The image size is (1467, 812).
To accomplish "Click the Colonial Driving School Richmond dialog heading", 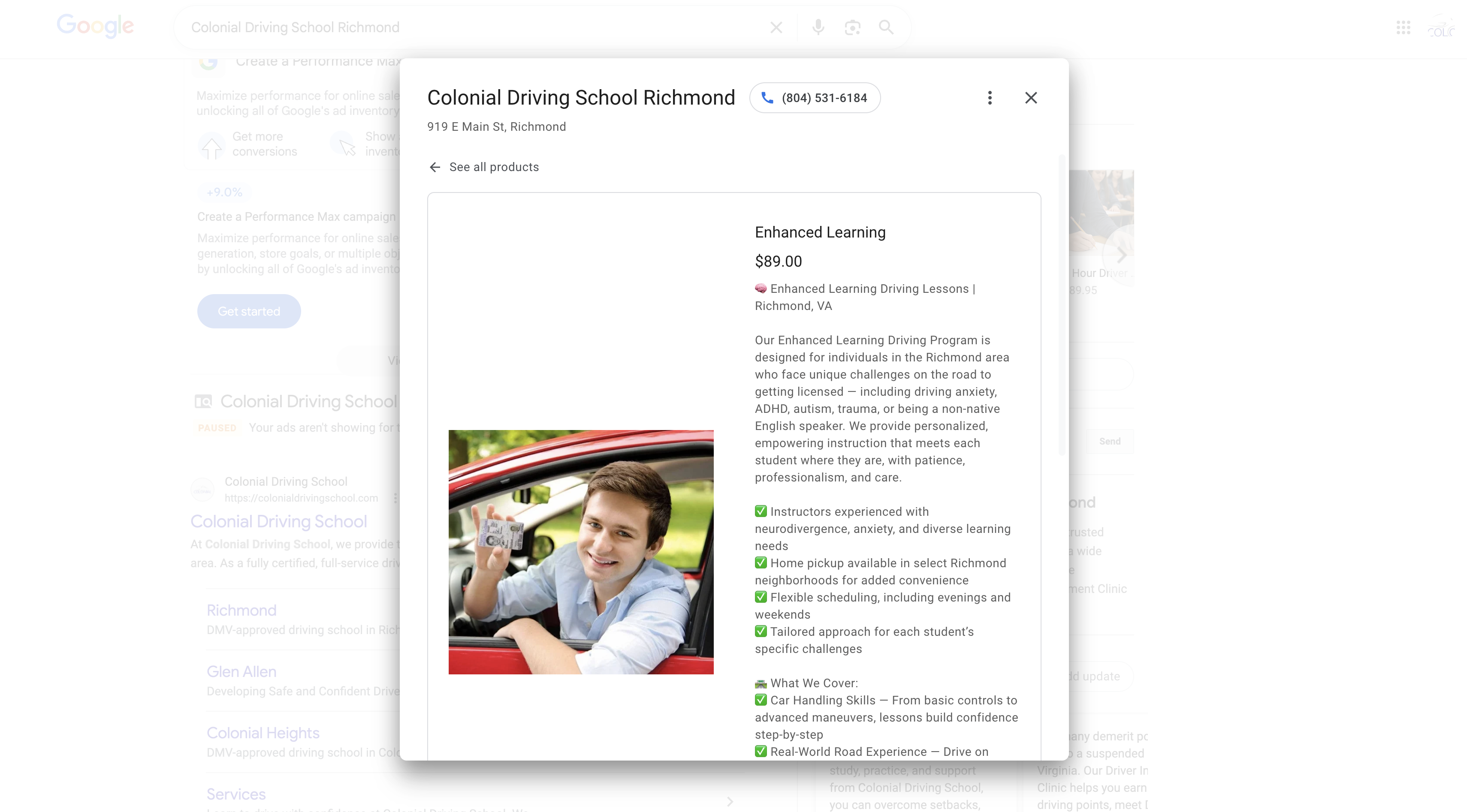I will tap(581, 98).
